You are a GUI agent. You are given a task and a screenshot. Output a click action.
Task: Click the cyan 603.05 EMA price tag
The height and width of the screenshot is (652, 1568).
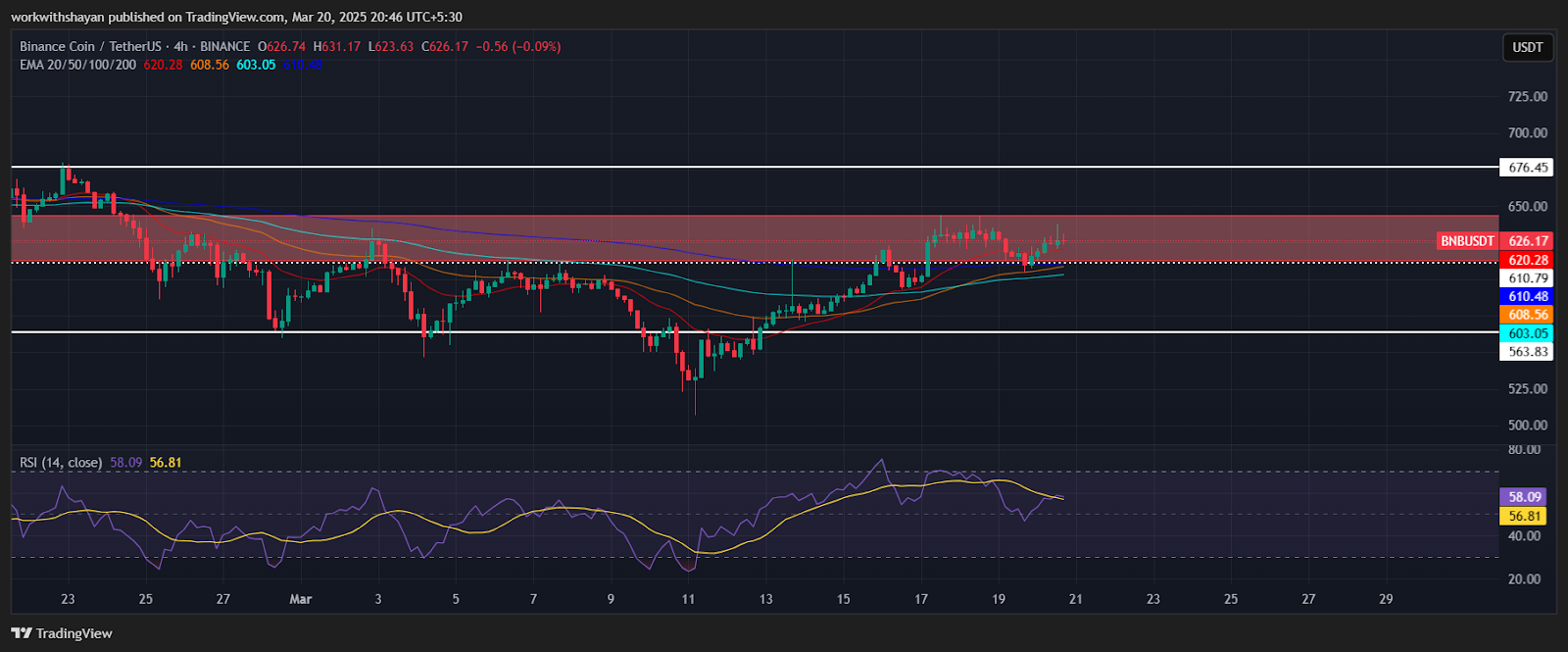1527,333
